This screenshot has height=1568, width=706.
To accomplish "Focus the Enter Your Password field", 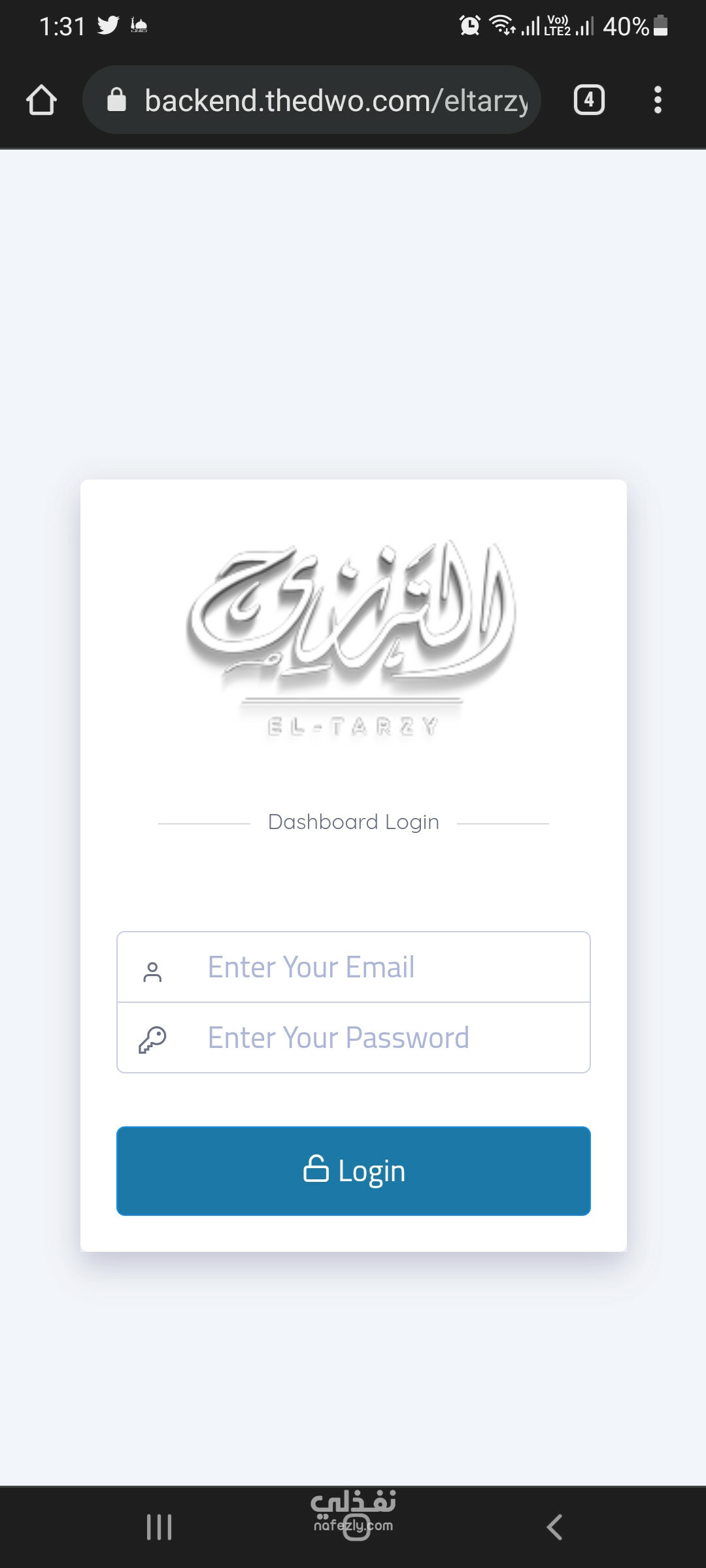I will pos(354,1037).
